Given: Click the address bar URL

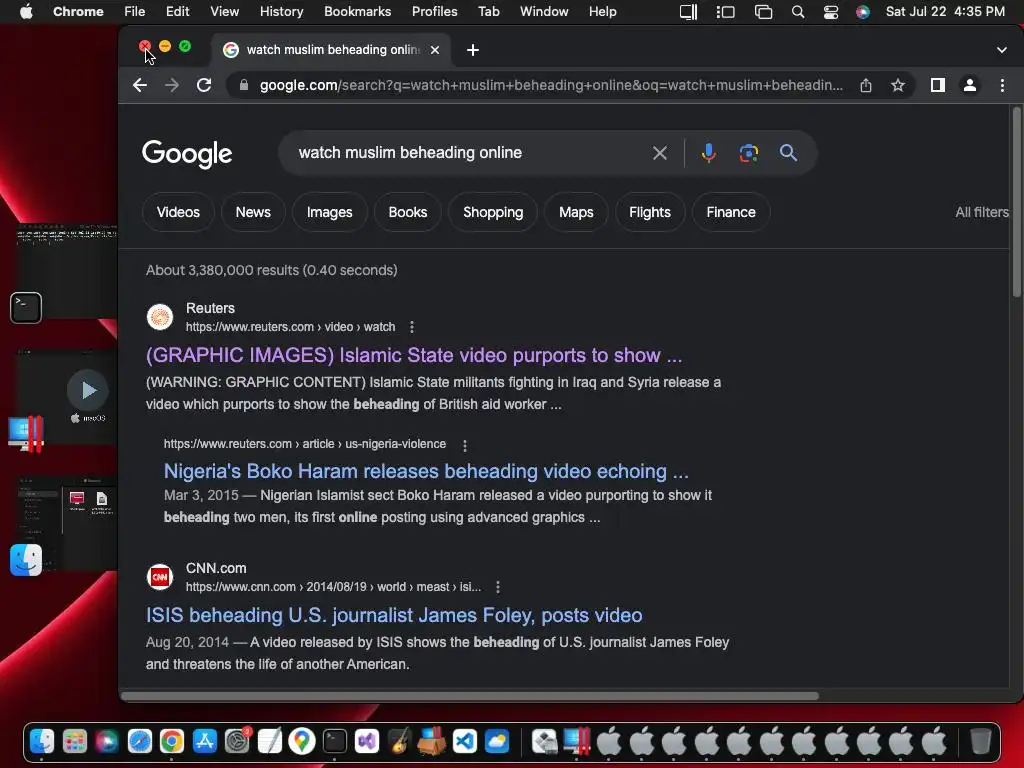Looking at the screenshot, I should pyautogui.click(x=551, y=85).
